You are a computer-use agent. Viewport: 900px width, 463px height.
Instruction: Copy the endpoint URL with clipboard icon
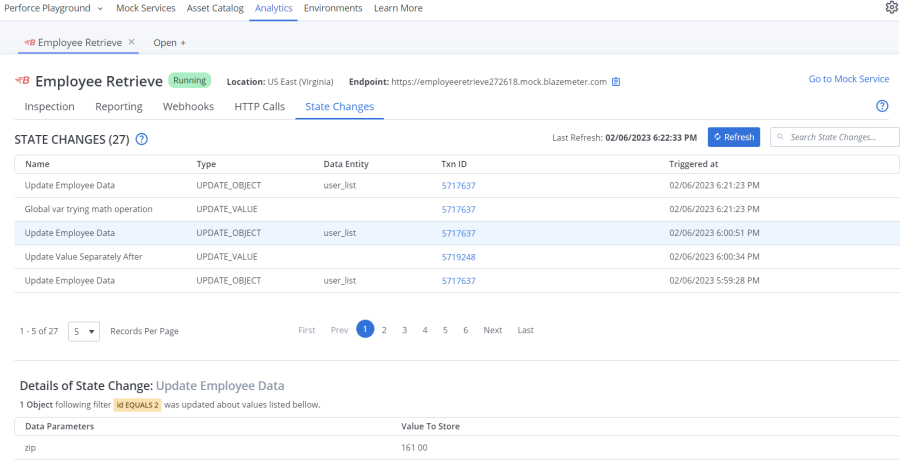coord(616,82)
